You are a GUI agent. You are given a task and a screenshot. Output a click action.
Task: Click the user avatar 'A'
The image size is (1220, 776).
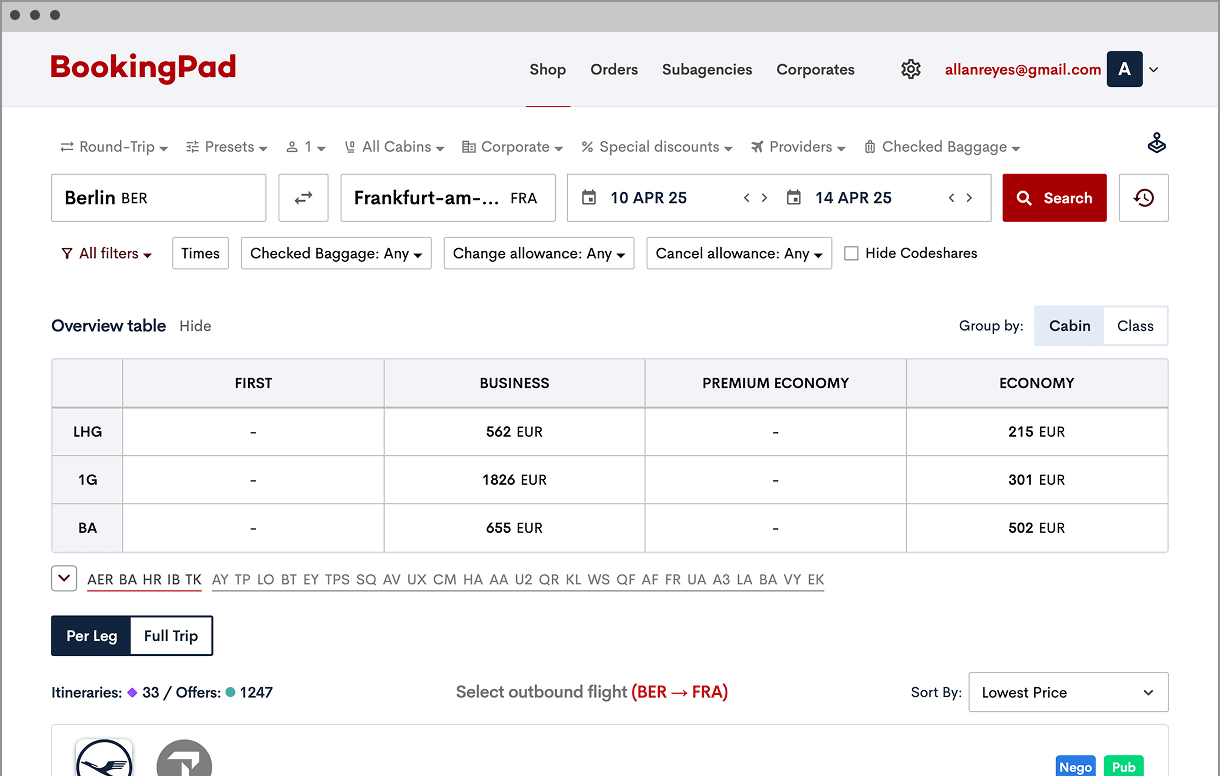[x=1125, y=69]
